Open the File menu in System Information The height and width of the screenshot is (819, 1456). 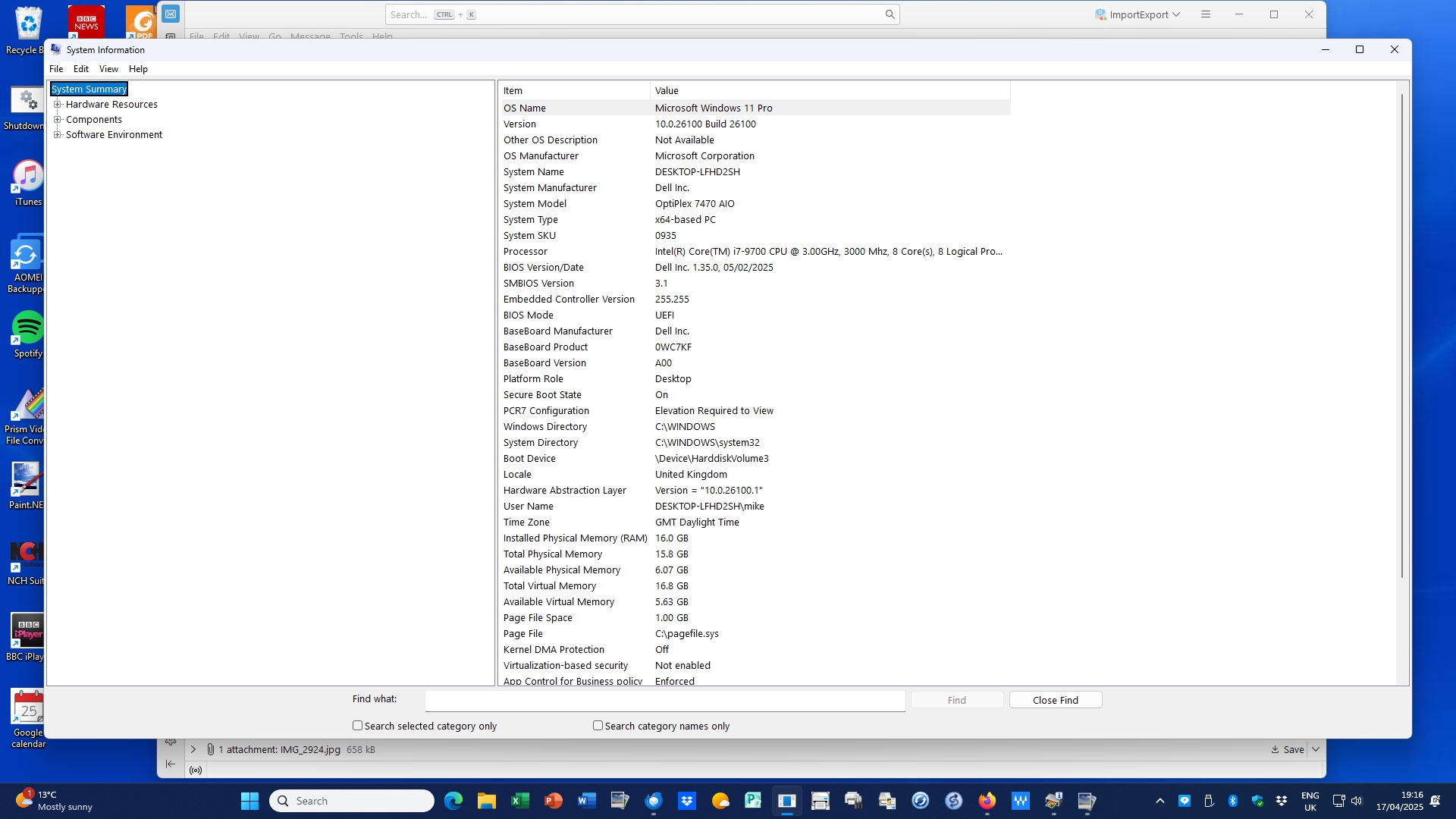55,68
